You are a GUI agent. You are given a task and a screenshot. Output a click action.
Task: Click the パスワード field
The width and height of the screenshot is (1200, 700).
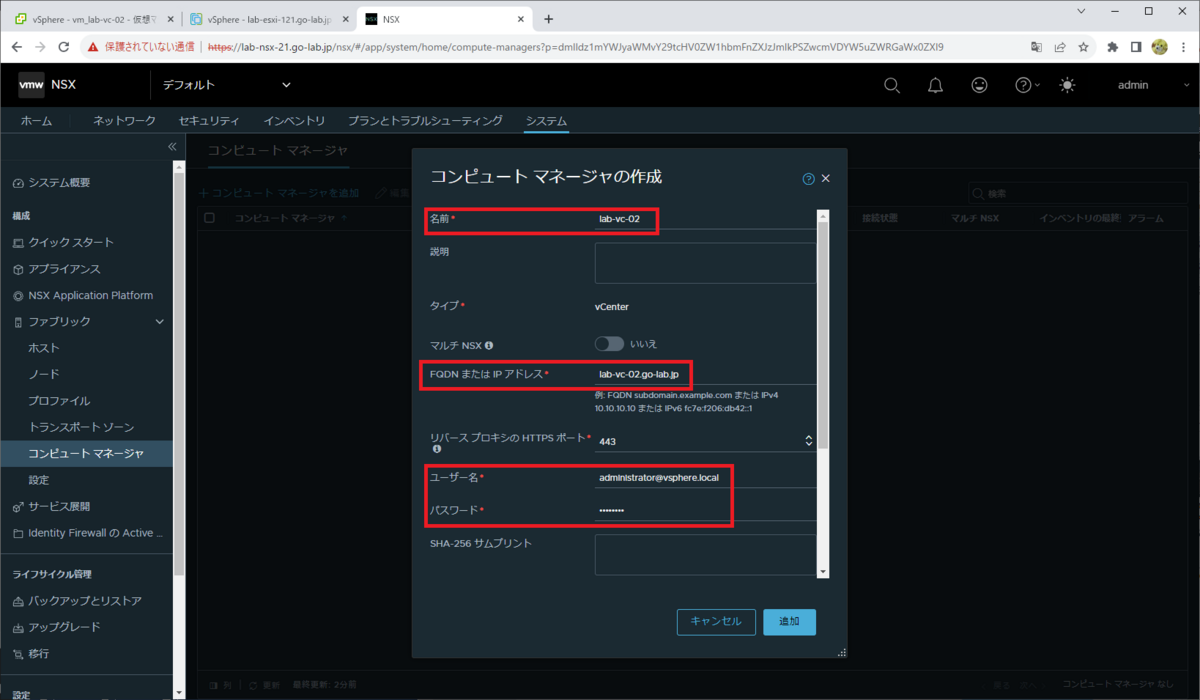[x=705, y=510]
